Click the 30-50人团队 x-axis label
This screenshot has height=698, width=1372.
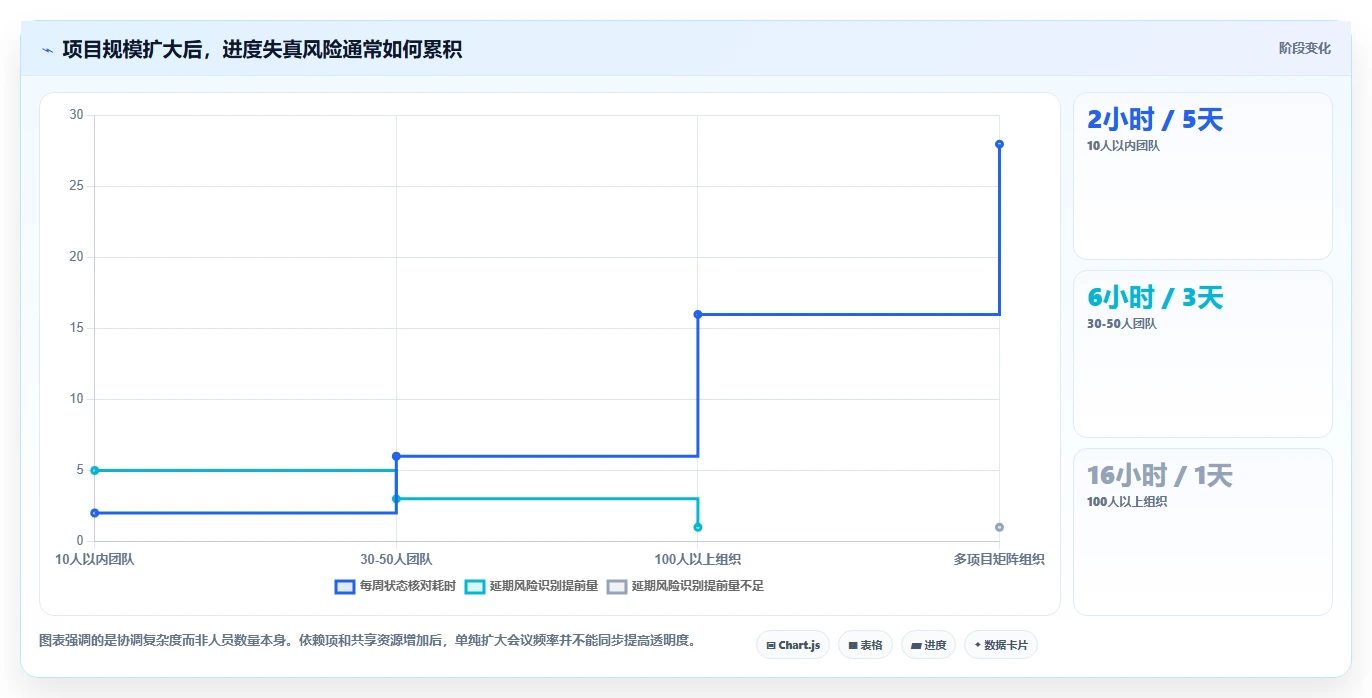click(396, 559)
